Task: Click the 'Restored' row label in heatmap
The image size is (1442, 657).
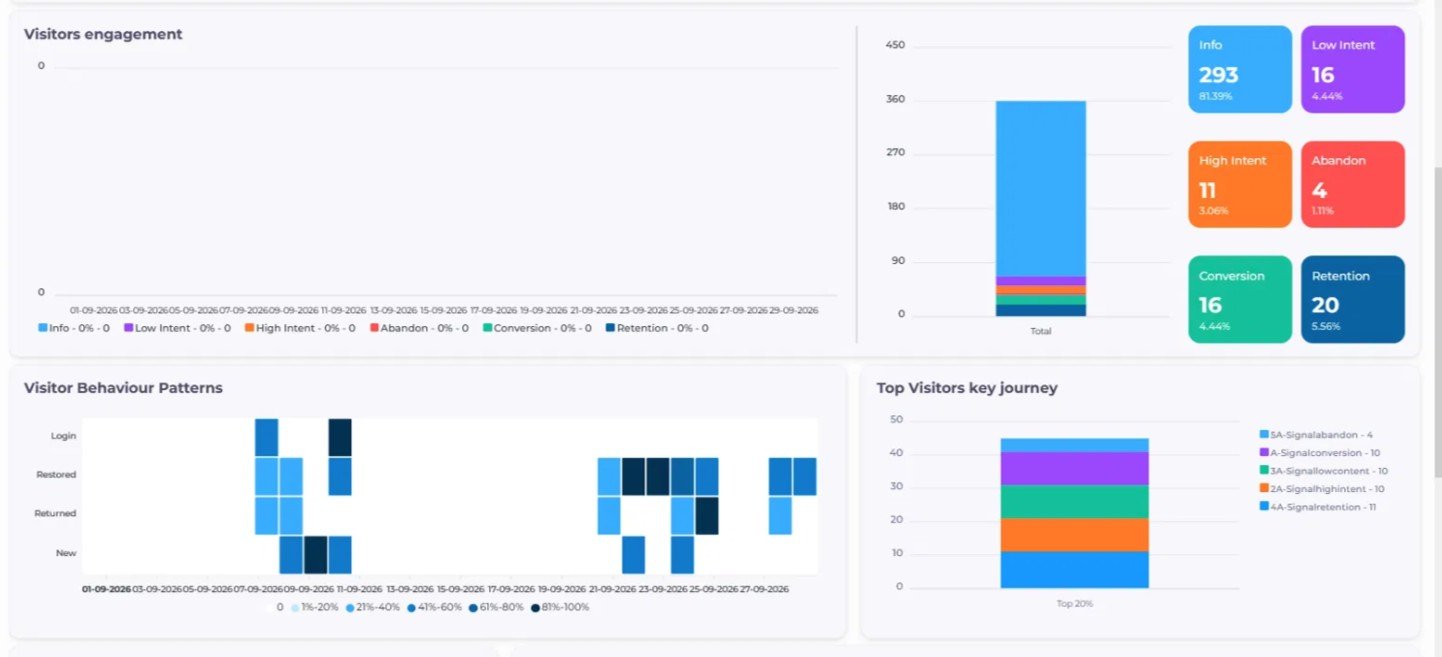Action: click(x=56, y=475)
